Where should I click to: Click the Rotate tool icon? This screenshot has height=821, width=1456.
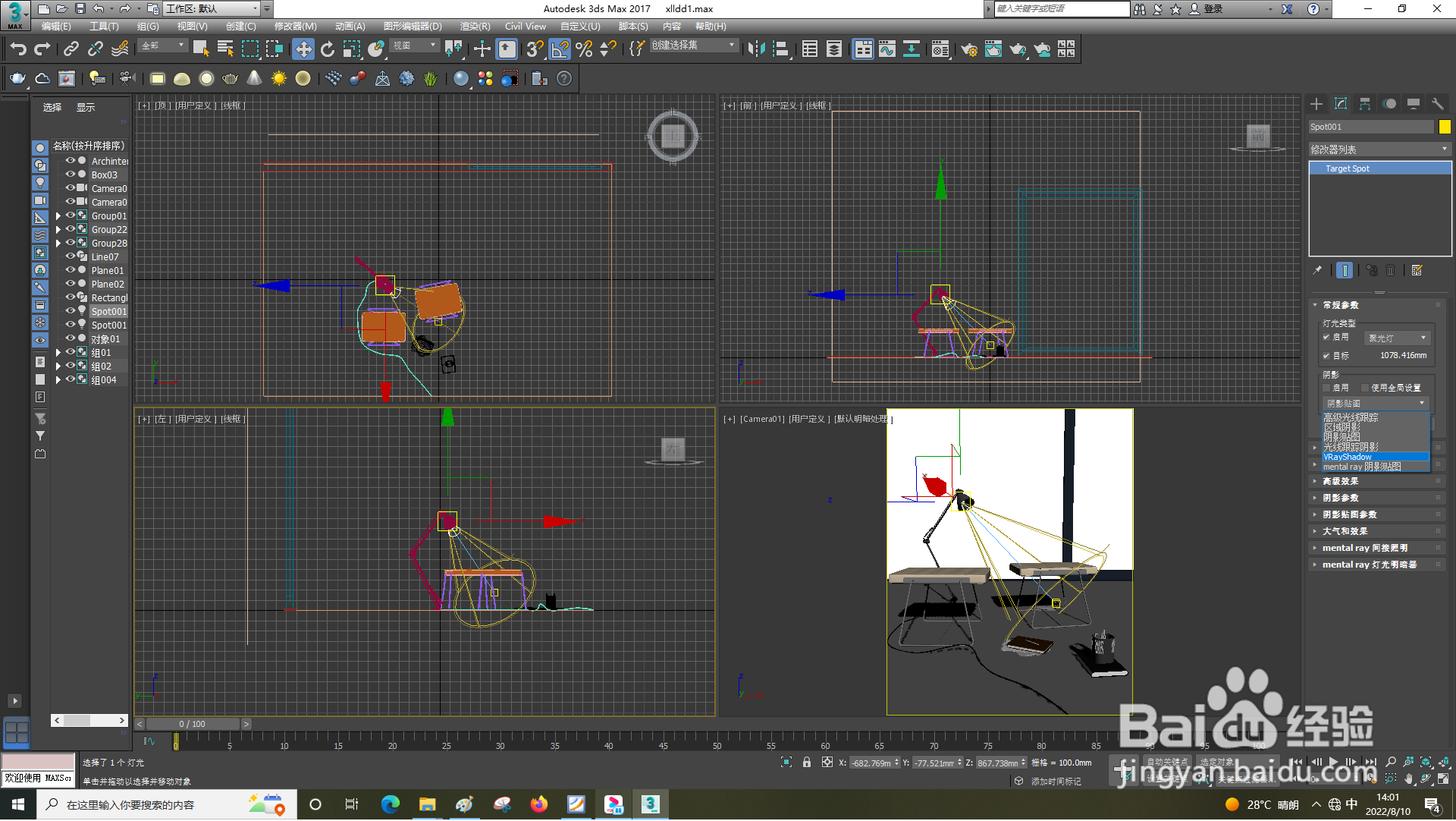[x=328, y=49]
